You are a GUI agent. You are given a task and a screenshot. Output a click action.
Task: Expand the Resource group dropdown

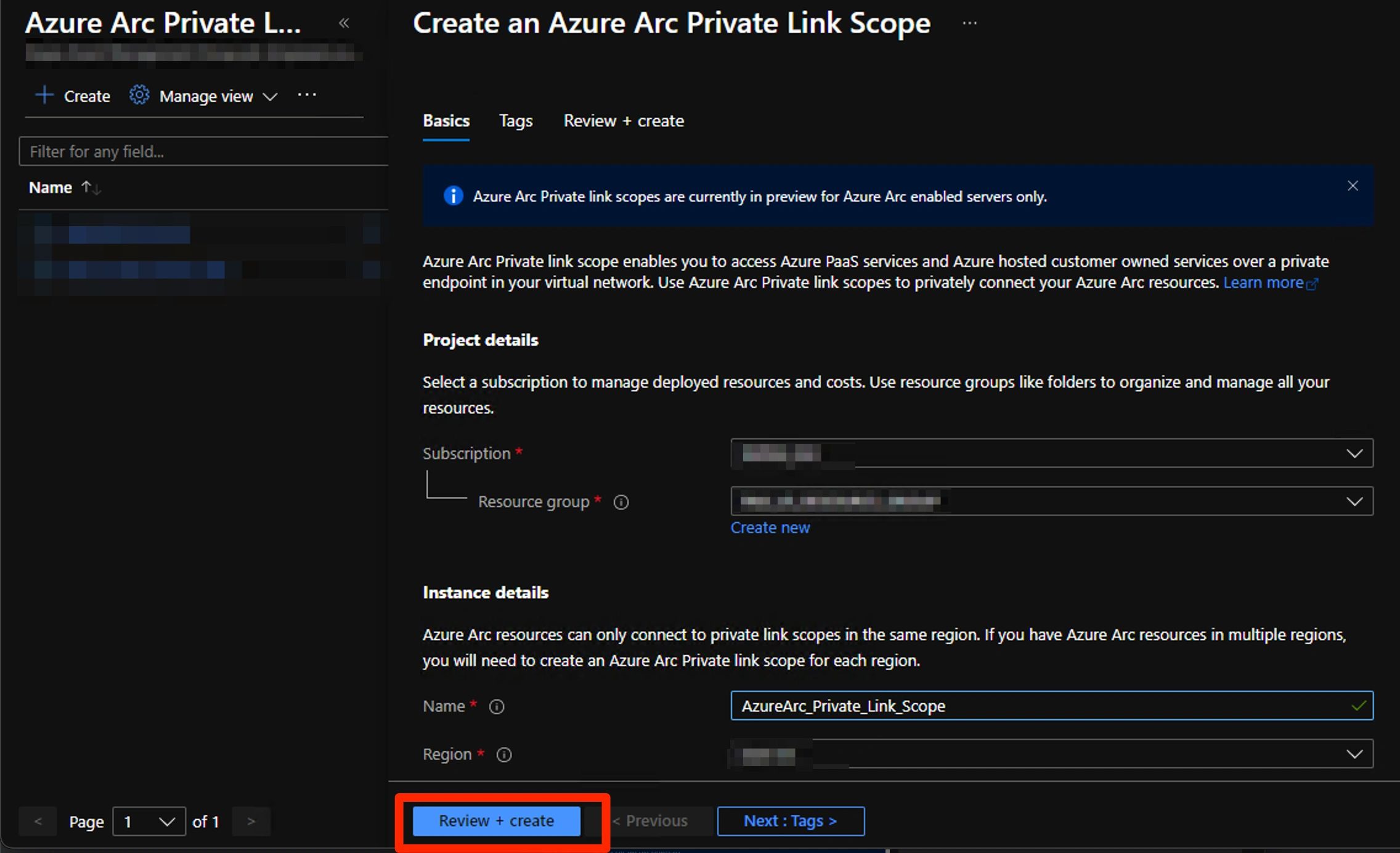tap(1354, 502)
